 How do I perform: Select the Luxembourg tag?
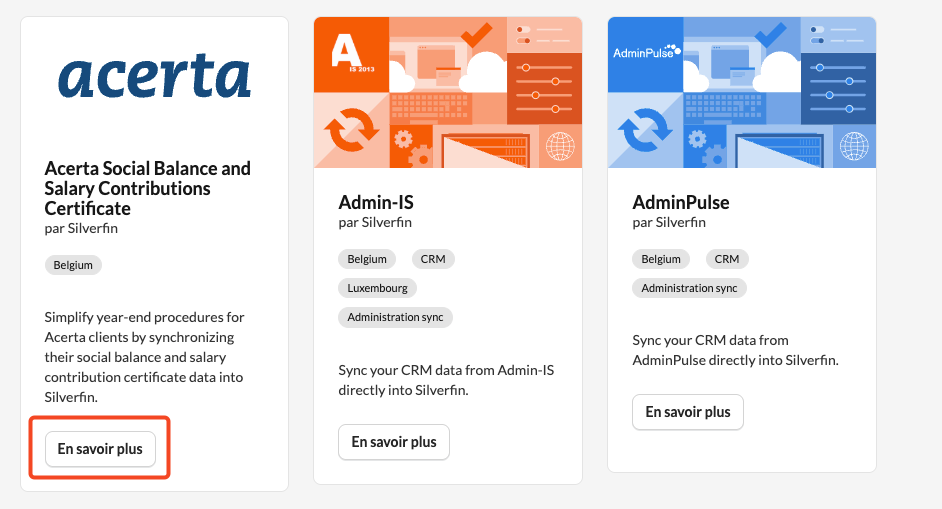tap(377, 288)
